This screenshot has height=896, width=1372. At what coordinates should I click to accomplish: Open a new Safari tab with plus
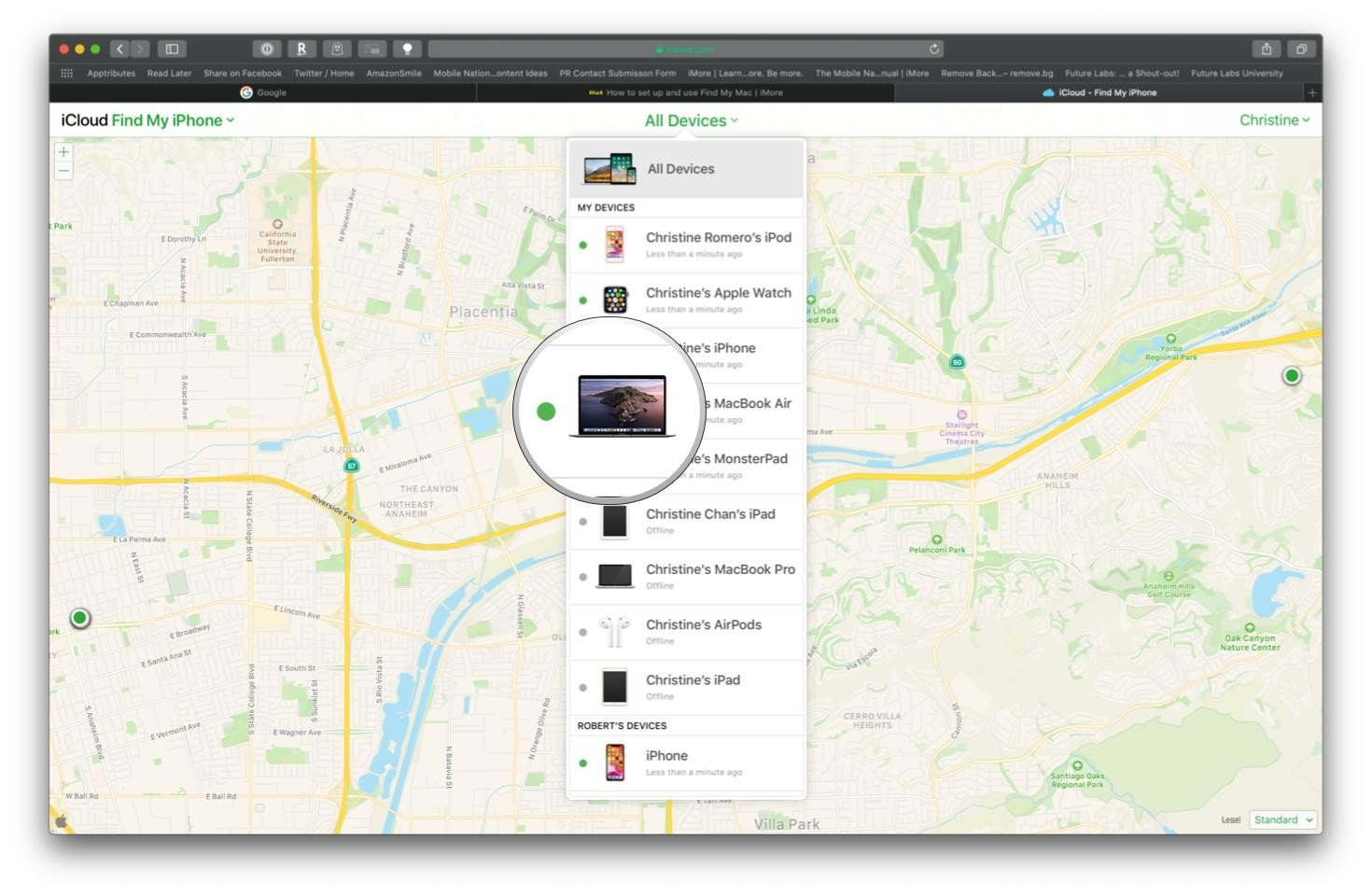click(1312, 92)
